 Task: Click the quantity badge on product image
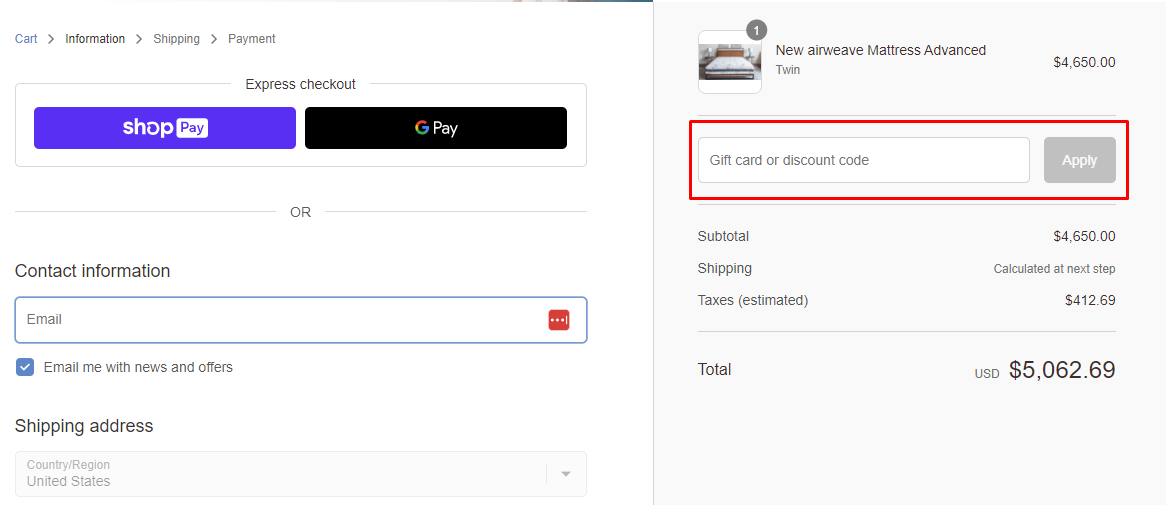756,30
